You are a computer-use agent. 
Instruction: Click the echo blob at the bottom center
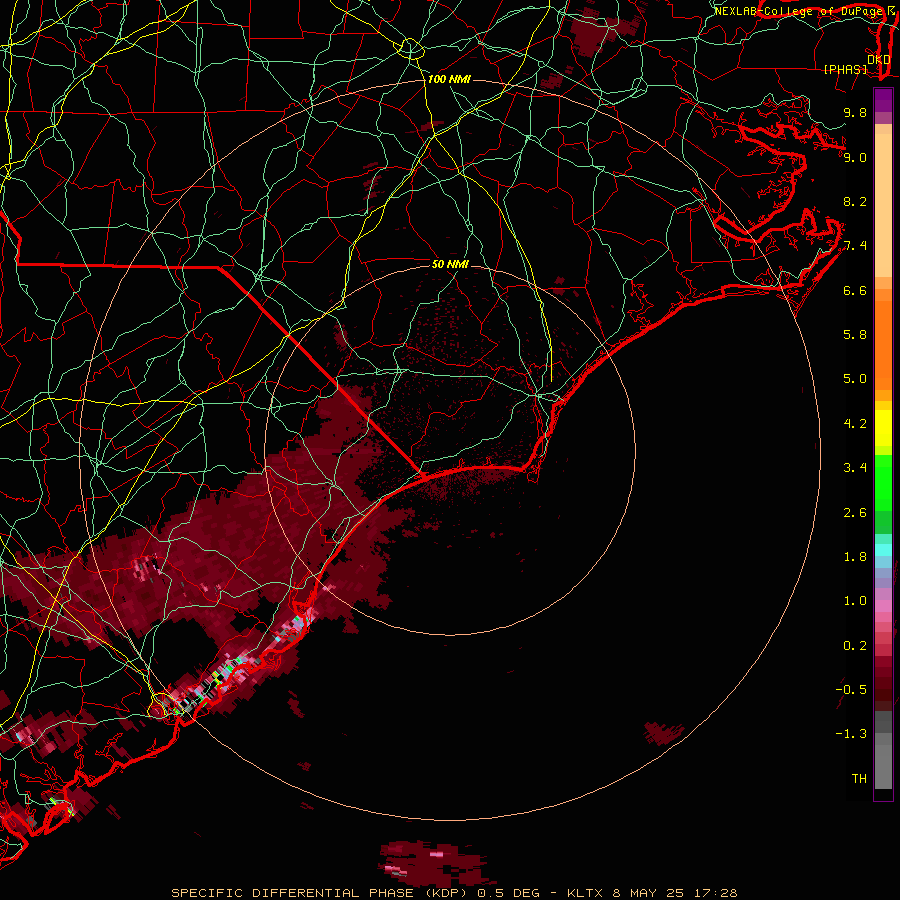coord(435,862)
